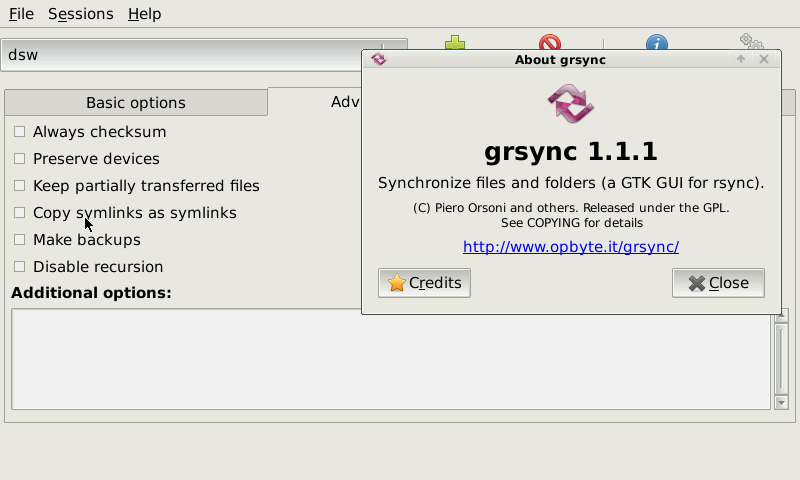This screenshot has height=480, width=800.
Task: Click the red Delete session icon
Action: (549, 42)
